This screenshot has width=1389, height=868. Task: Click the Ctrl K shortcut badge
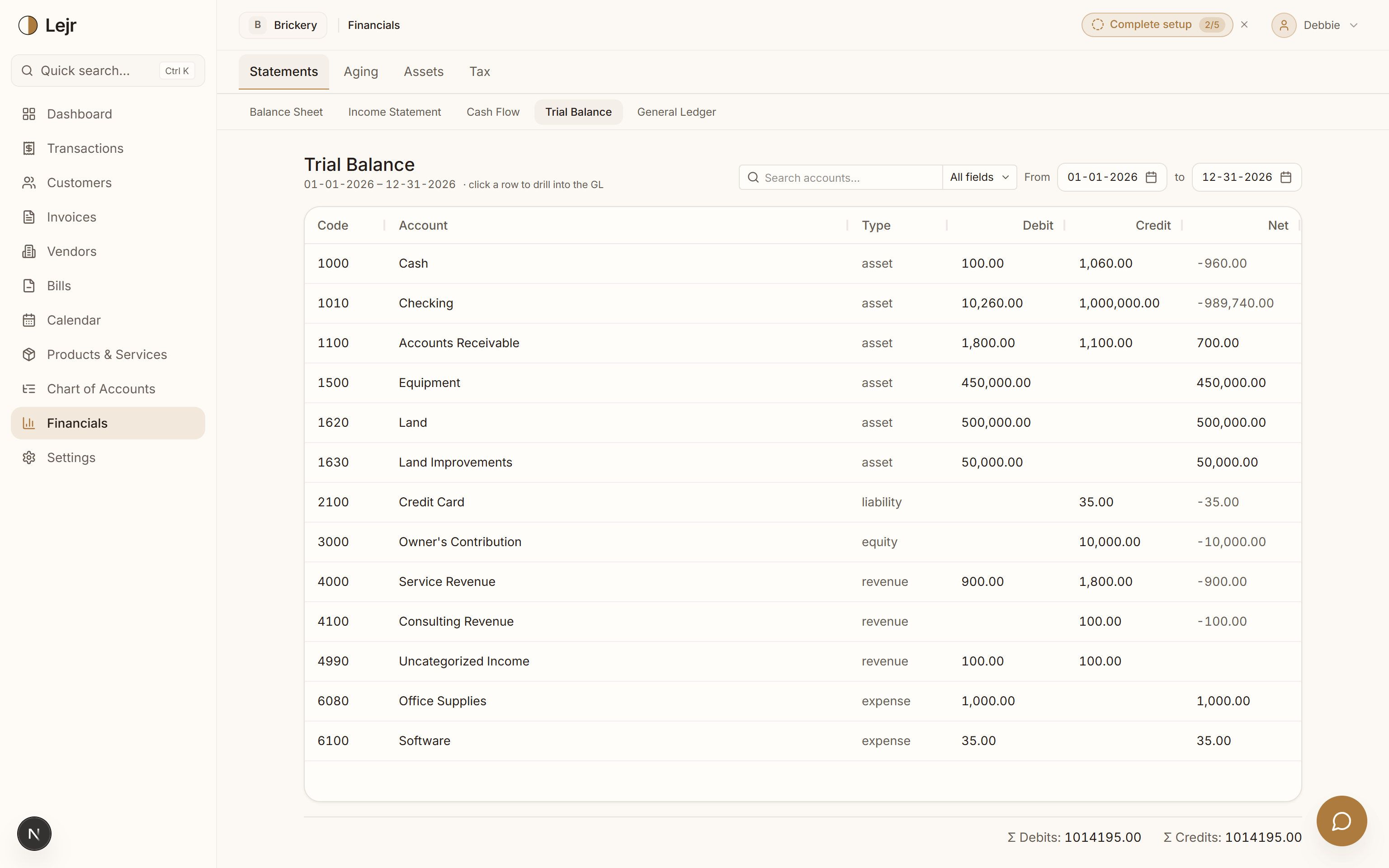(177, 71)
